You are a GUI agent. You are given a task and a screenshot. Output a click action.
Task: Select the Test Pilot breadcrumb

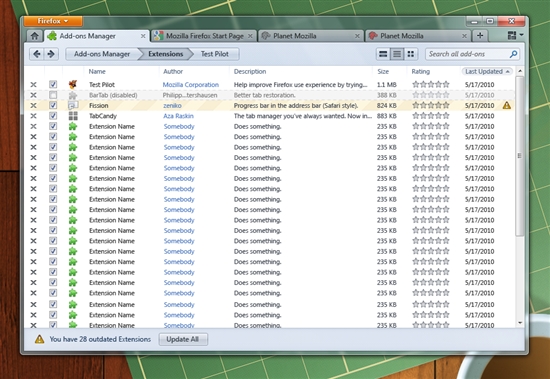coord(215,54)
